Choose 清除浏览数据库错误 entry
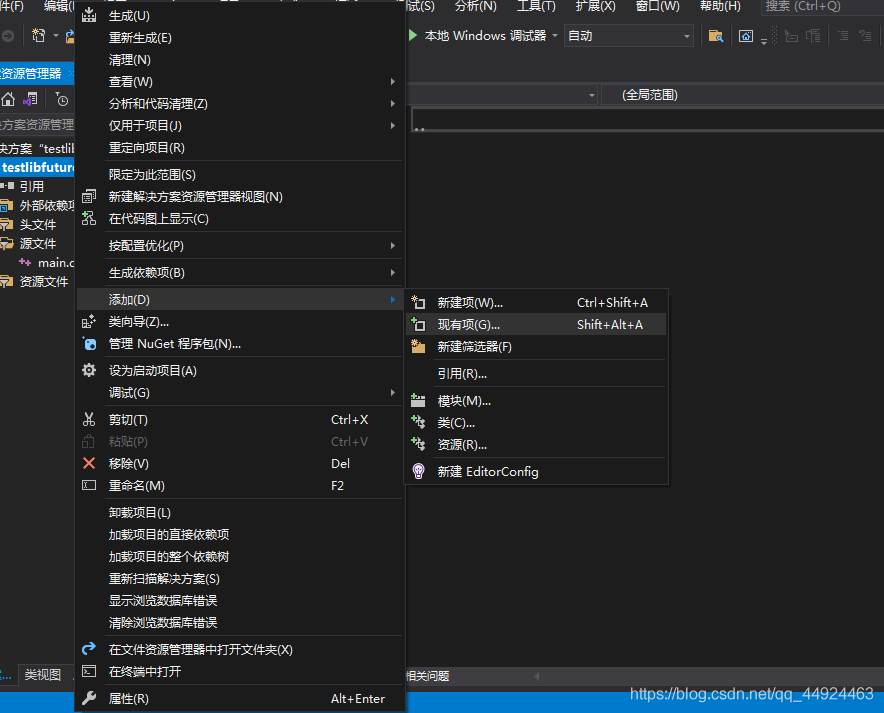Screen dimensions: 884x713 240,622
